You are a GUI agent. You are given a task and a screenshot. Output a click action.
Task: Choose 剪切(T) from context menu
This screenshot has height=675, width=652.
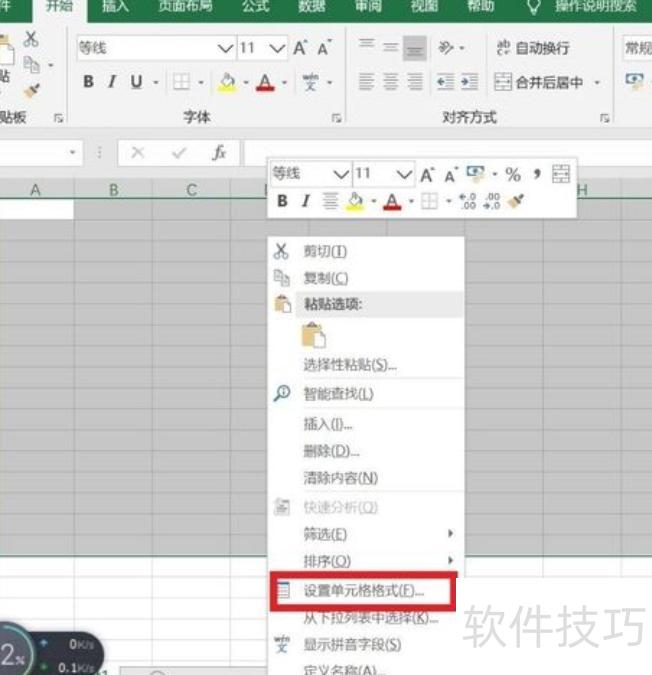[366, 251]
